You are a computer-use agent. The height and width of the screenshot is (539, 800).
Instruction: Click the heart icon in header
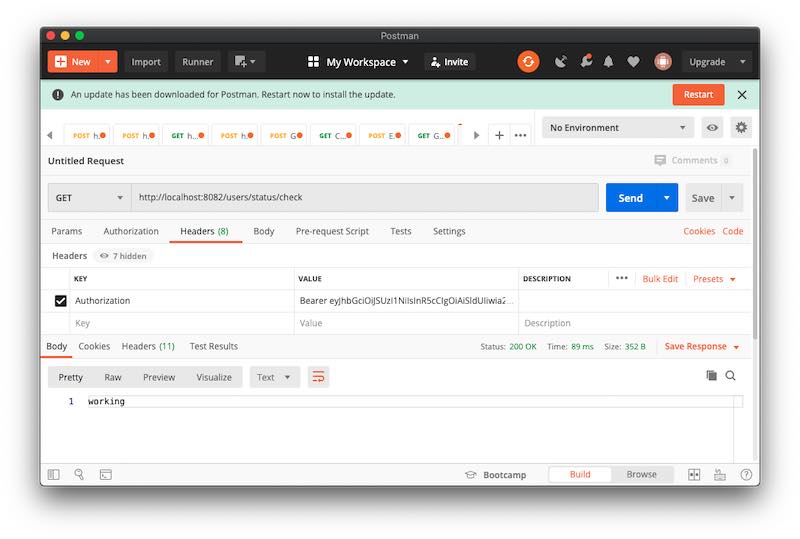(633, 62)
